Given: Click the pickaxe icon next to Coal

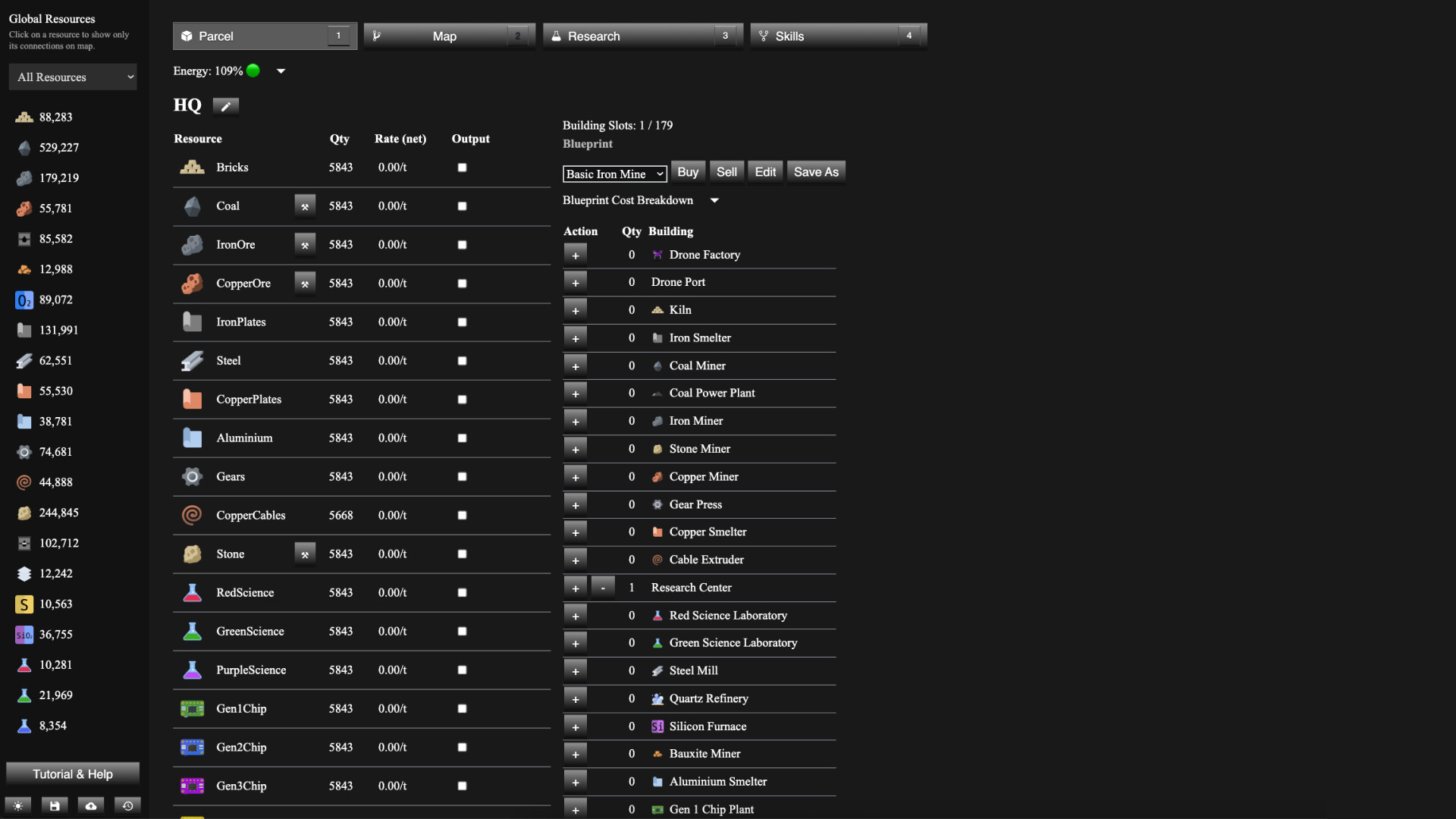Looking at the screenshot, I should tap(305, 206).
